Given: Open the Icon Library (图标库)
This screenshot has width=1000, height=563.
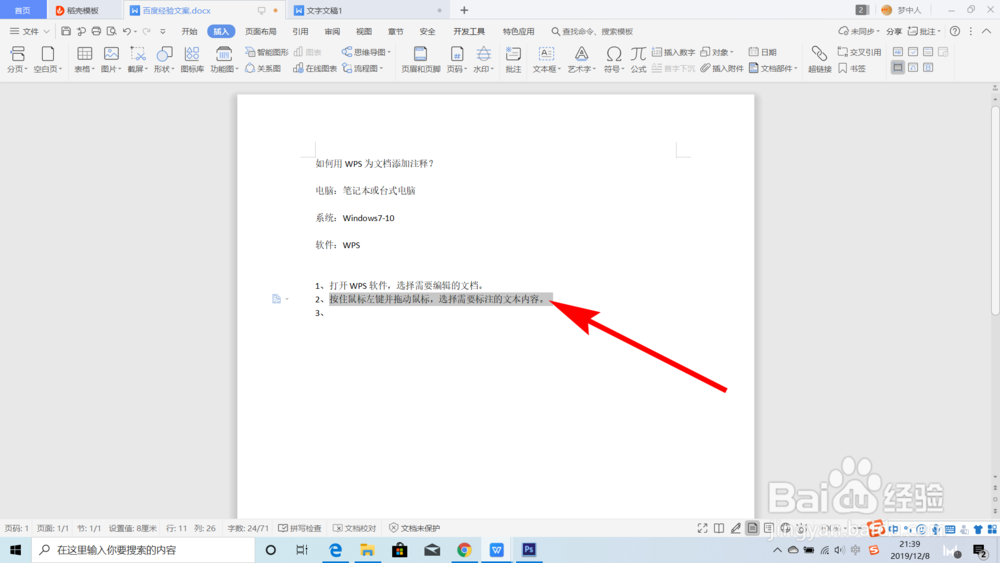Looking at the screenshot, I should click(x=192, y=59).
